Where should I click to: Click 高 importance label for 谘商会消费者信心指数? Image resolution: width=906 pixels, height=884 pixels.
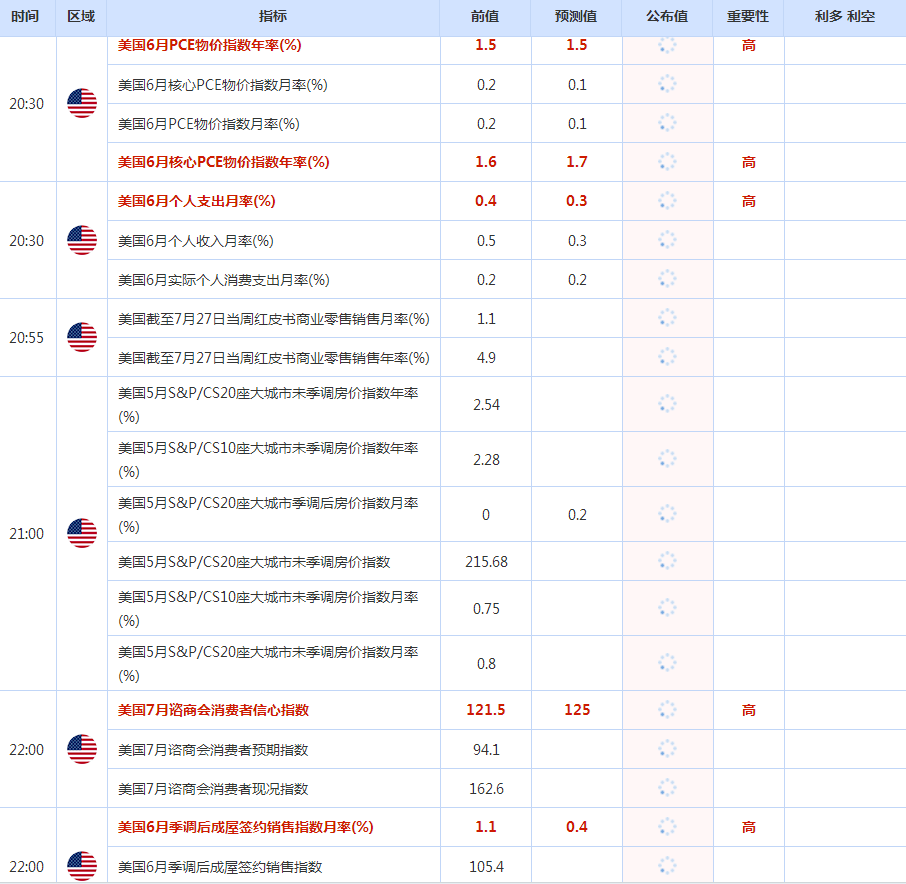point(748,710)
